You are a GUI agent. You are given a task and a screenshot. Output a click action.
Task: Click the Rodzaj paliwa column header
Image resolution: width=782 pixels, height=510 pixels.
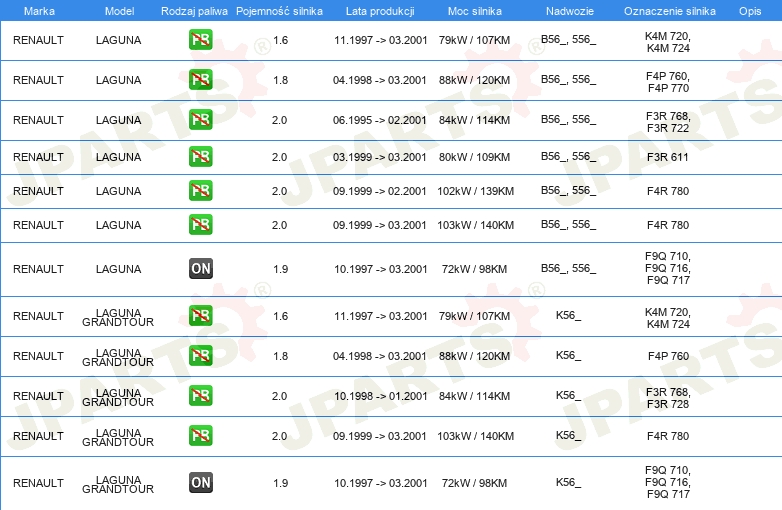194,11
